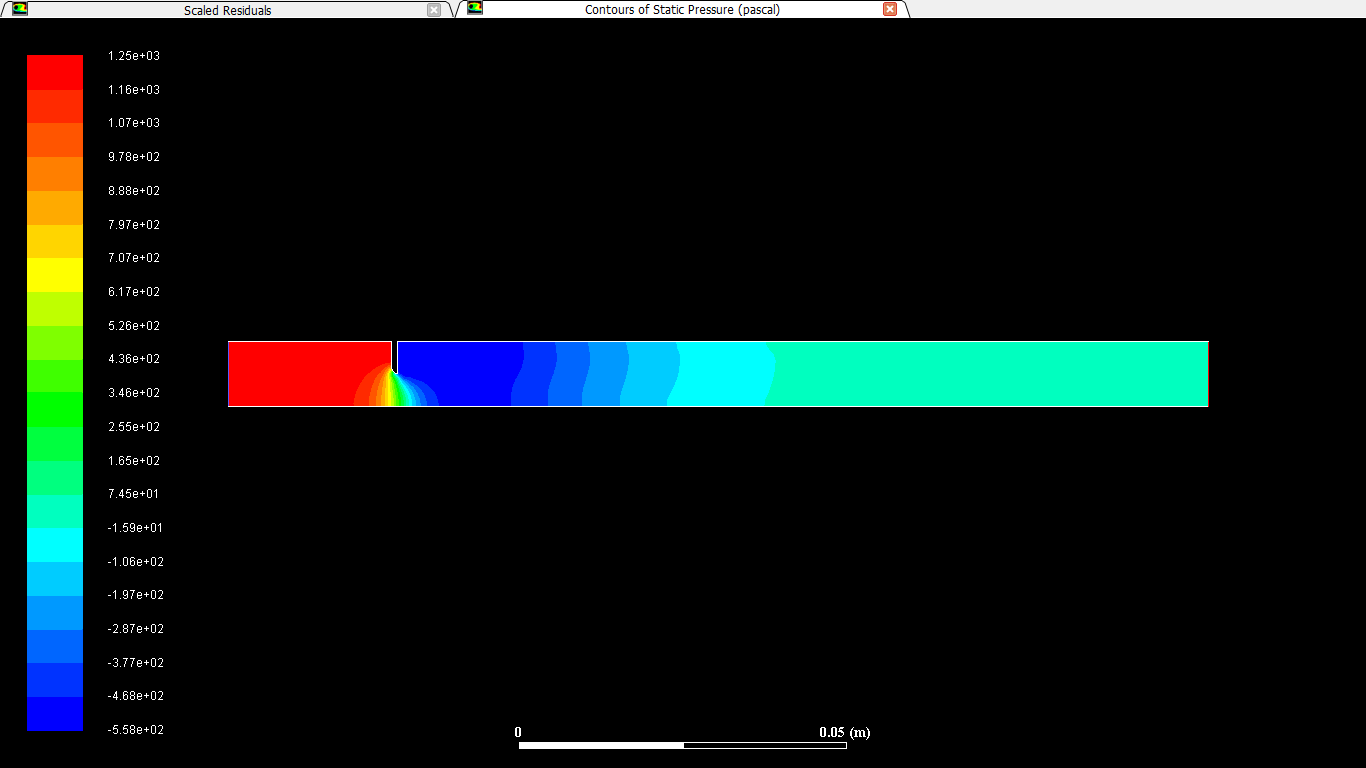The height and width of the screenshot is (768, 1366).
Task: Click the -1.97e+02 legend value
Action: click(x=136, y=595)
